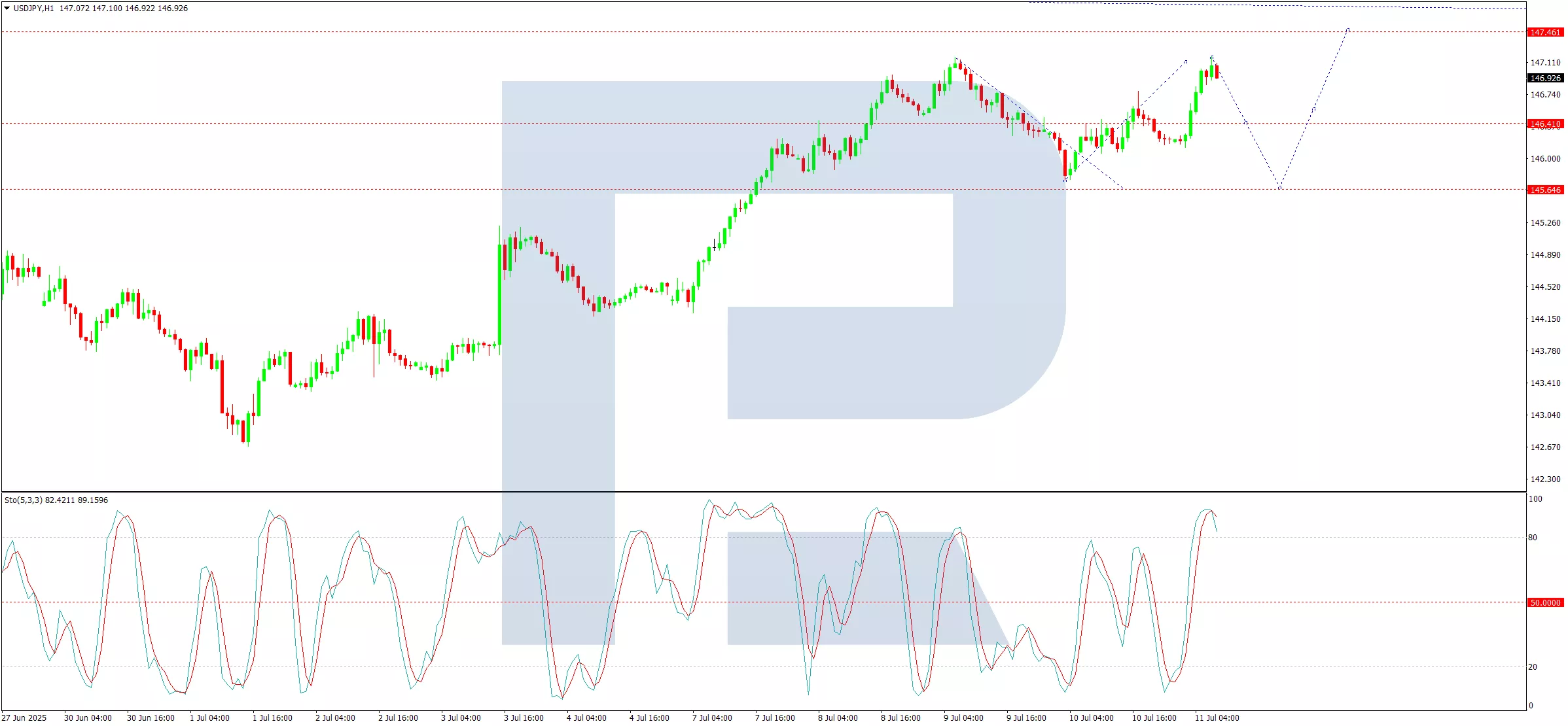Click the triangle arrow beside USDJPY,H1
The image size is (1568, 726).
point(7,9)
